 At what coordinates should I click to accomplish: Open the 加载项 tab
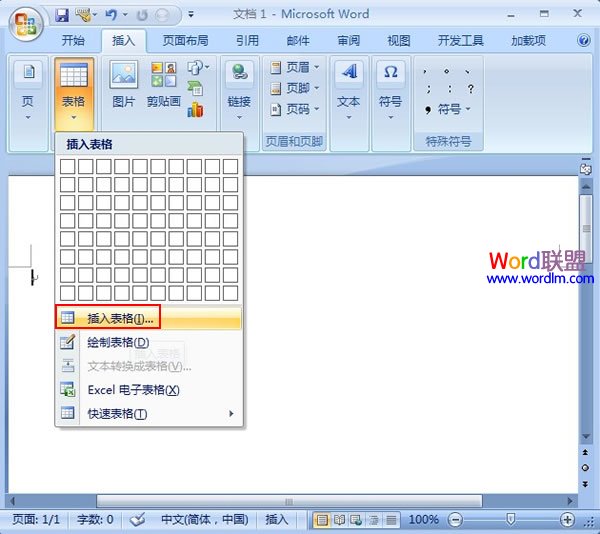pos(528,40)
